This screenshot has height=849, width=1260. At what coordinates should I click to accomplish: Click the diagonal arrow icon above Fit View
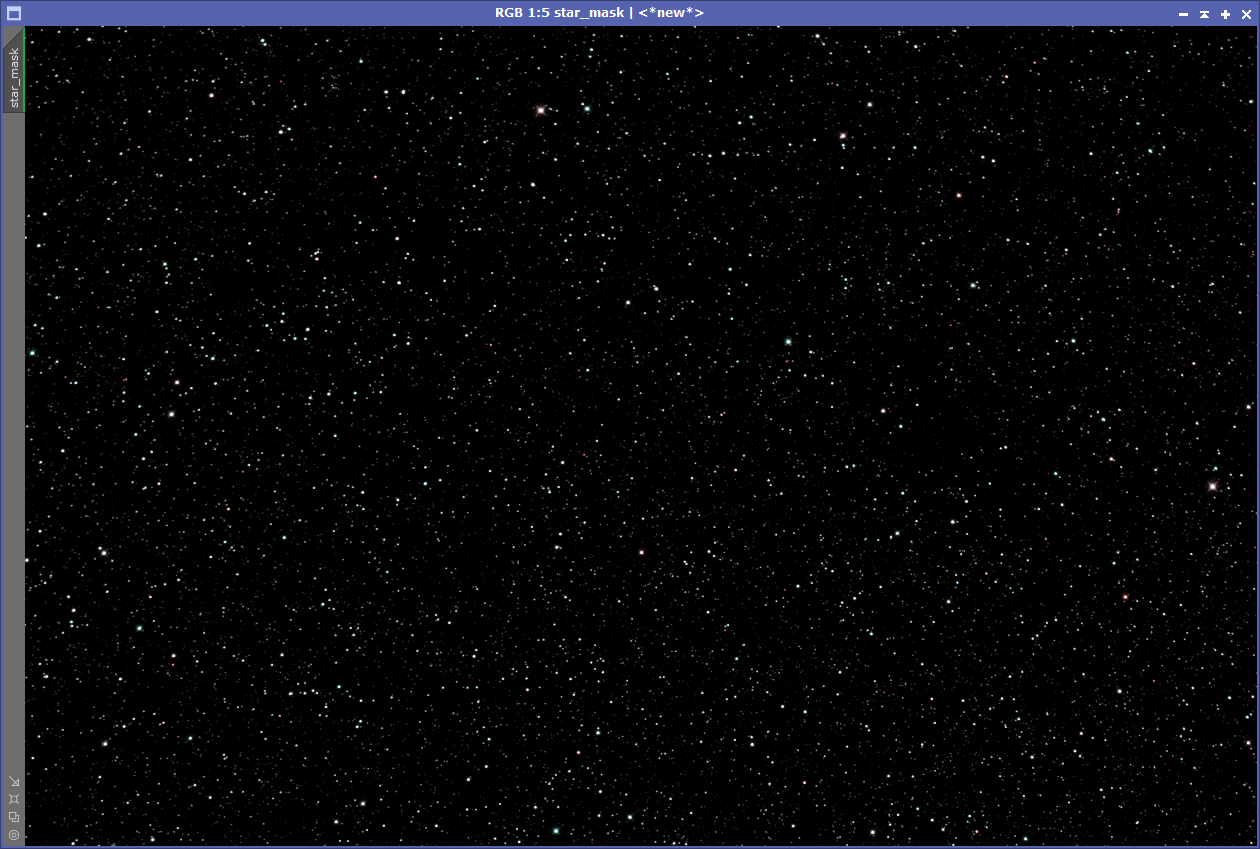(14, 781)
